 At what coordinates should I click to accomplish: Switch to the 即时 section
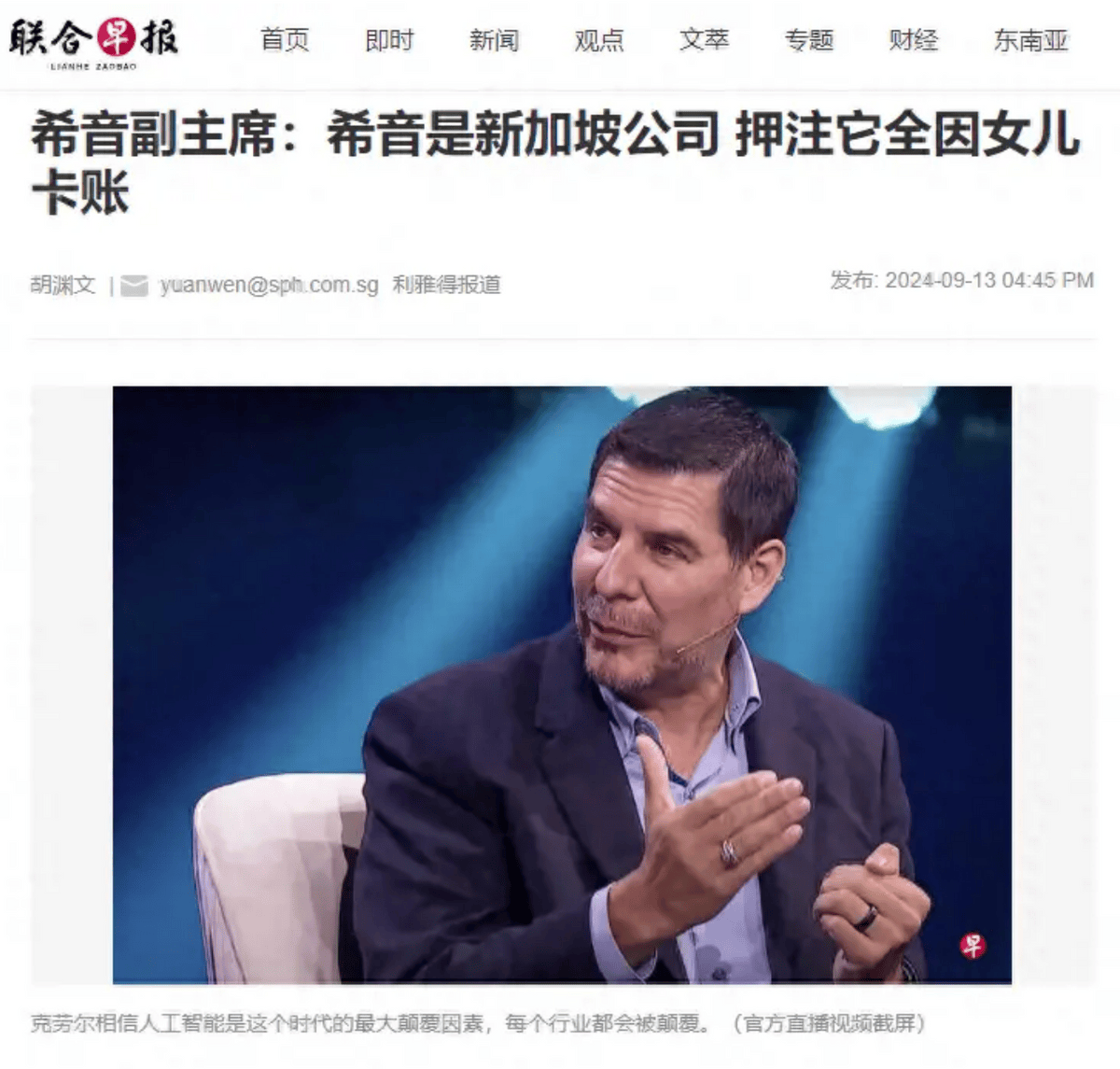389,40
